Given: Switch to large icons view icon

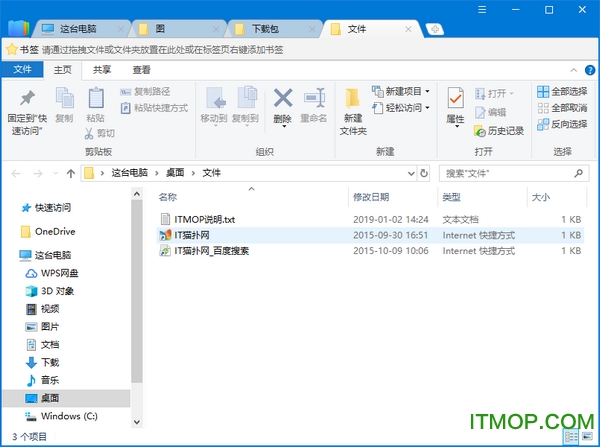Looking at the screenshot, I should coord(587,436).
